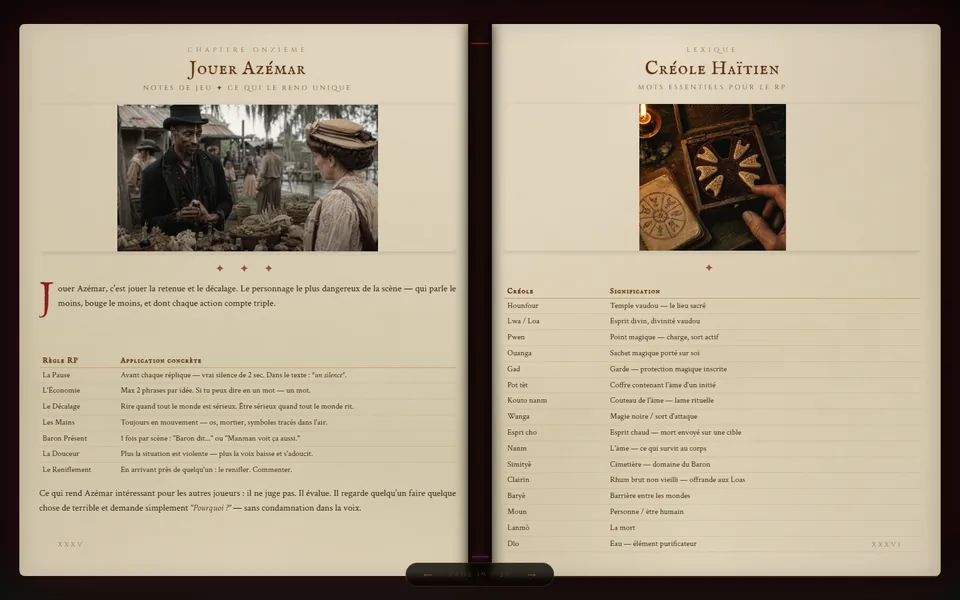Select the 'Gad' lexicon entry
Viewport: 960px width, 600px height.
pos(712,369)
